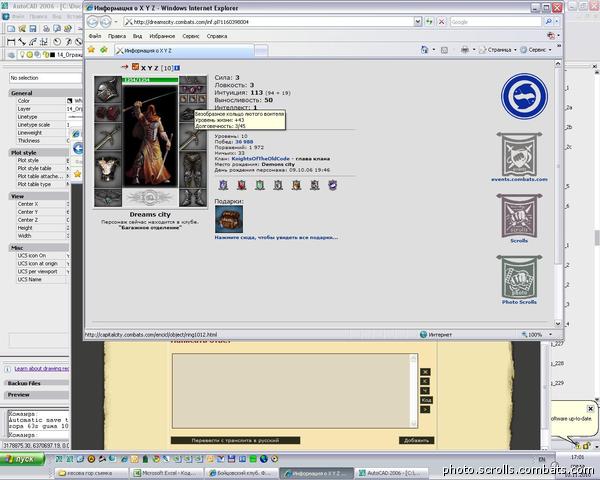The width and height of the screenshot is (600, 480).
Task: Open the Сервис menu in menu bar
Action: (x=191, y=36)
